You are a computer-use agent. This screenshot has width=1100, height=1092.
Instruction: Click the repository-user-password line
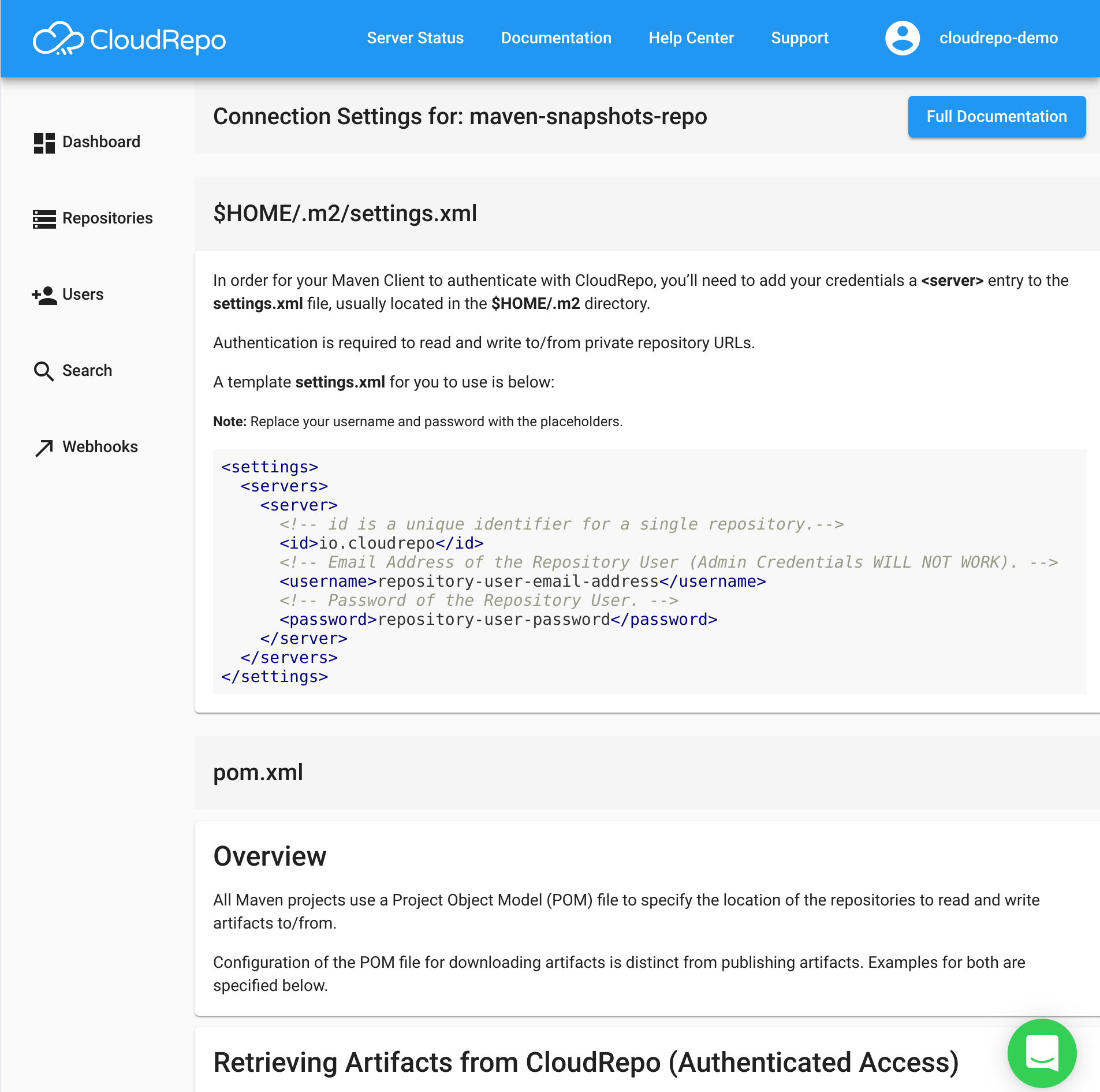coord(498,620)
